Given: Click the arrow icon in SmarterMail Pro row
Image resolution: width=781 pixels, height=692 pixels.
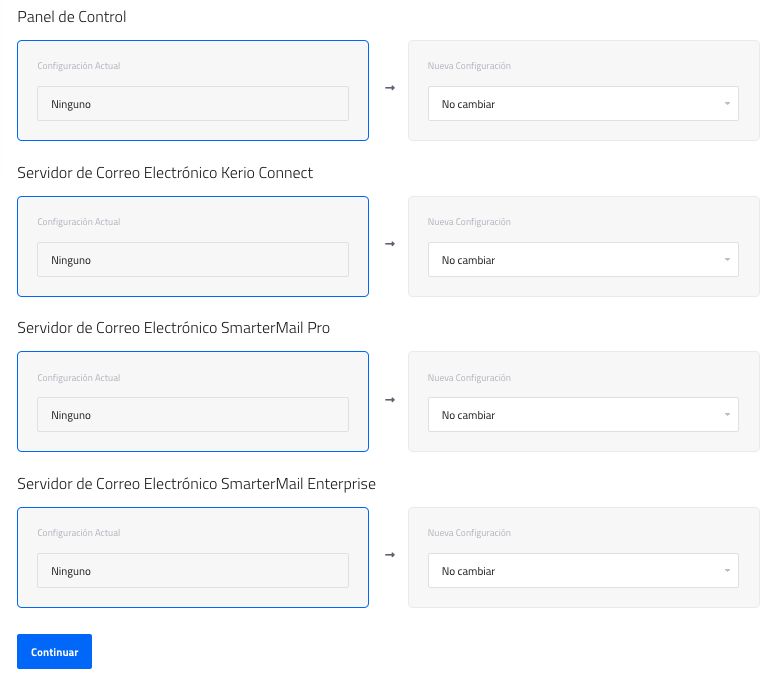Looking at the screenshot, I should (390, 399).
